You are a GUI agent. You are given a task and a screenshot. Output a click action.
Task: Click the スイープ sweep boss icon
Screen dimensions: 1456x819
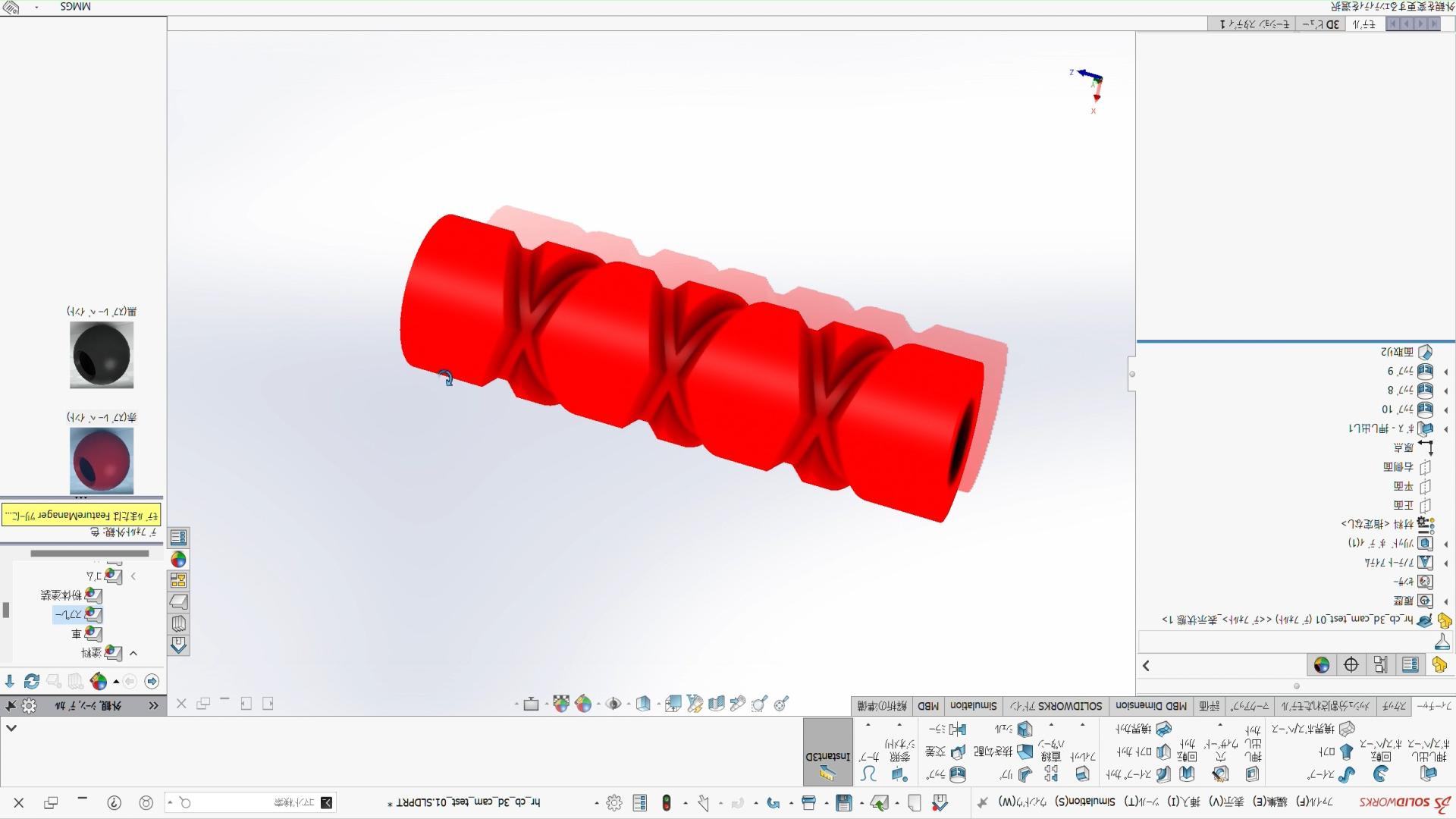coord(1347,774)
